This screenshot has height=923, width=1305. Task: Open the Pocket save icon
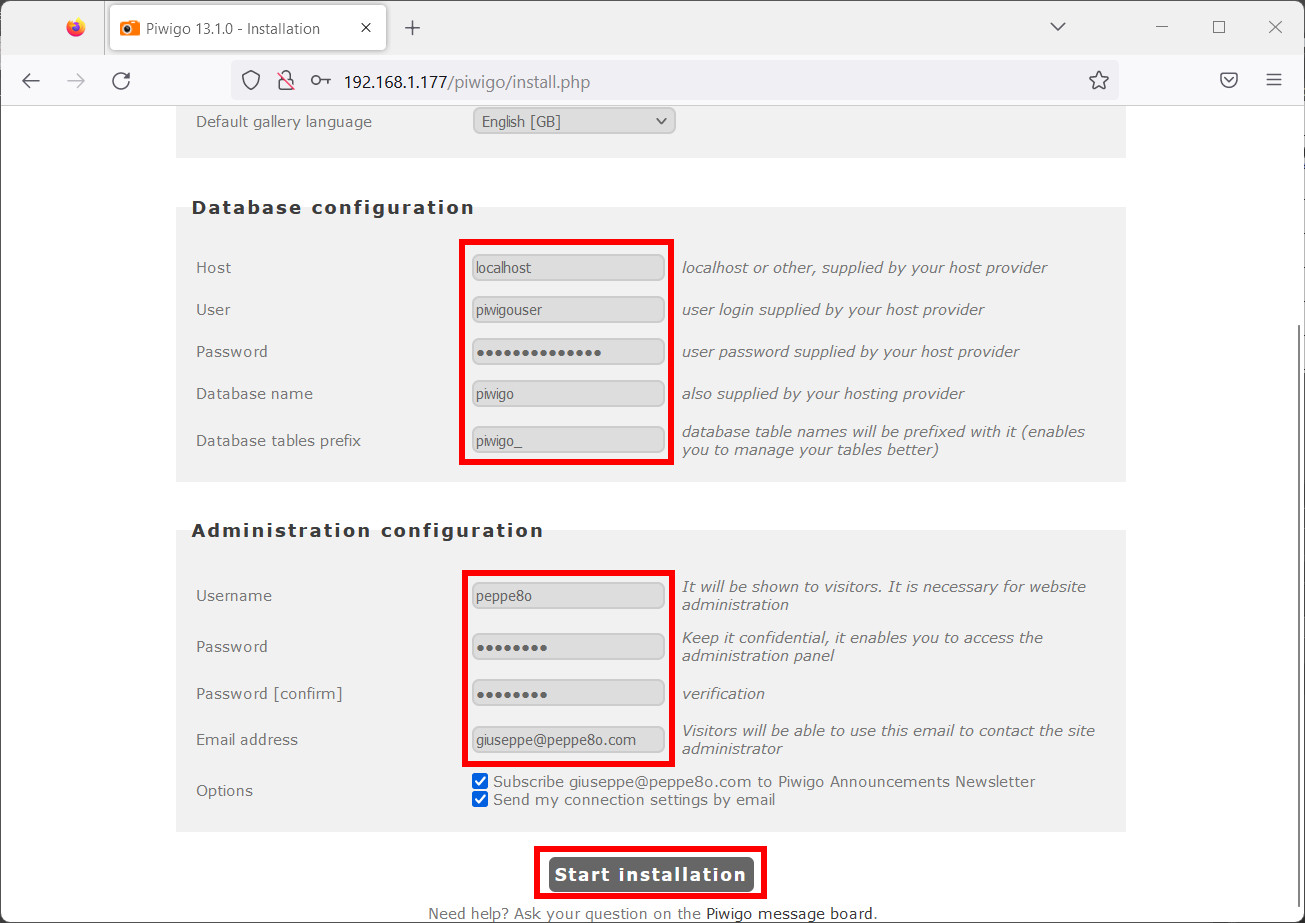pyautogui.click(x=1229, y=81)
